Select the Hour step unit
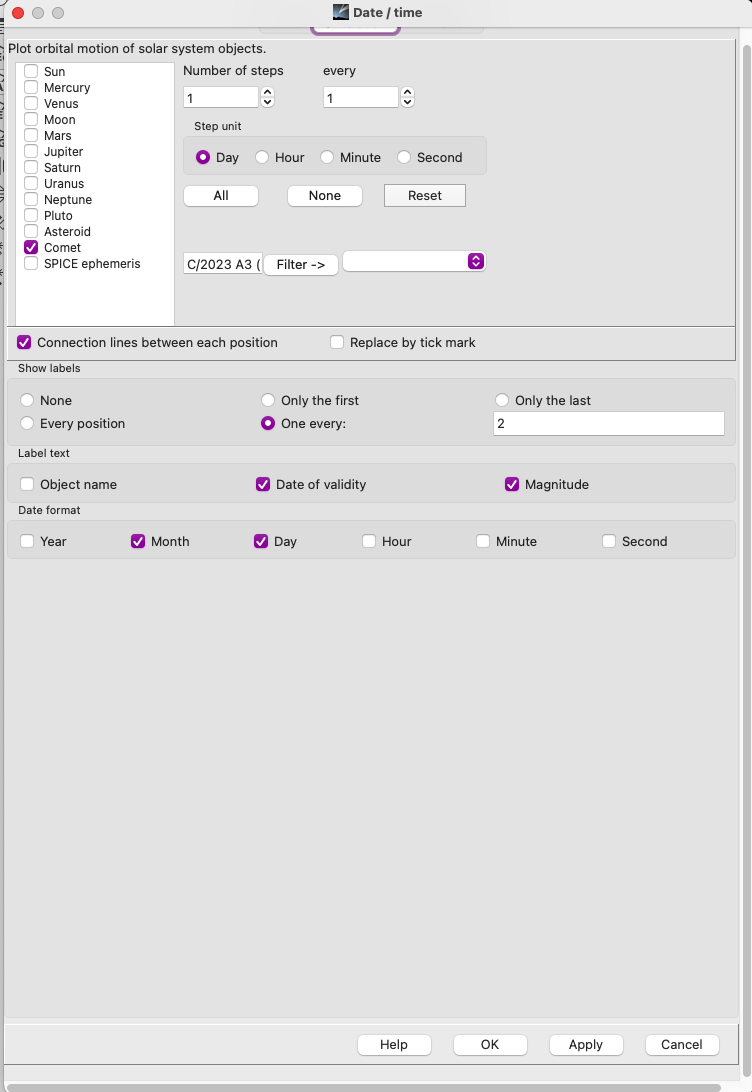 (x=263, y=158)
